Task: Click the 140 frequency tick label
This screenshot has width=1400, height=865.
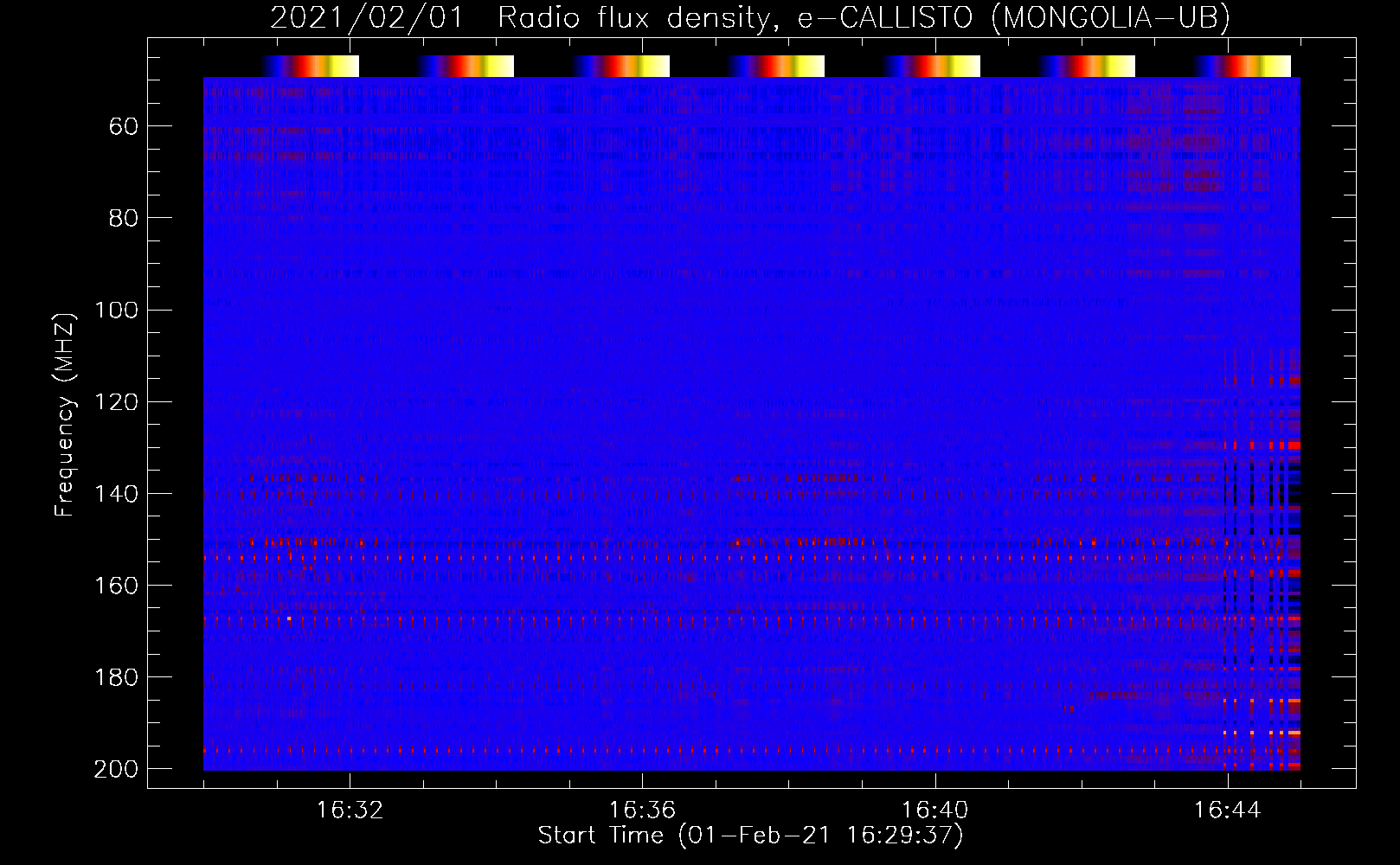Action: click(x=116, y=494)
